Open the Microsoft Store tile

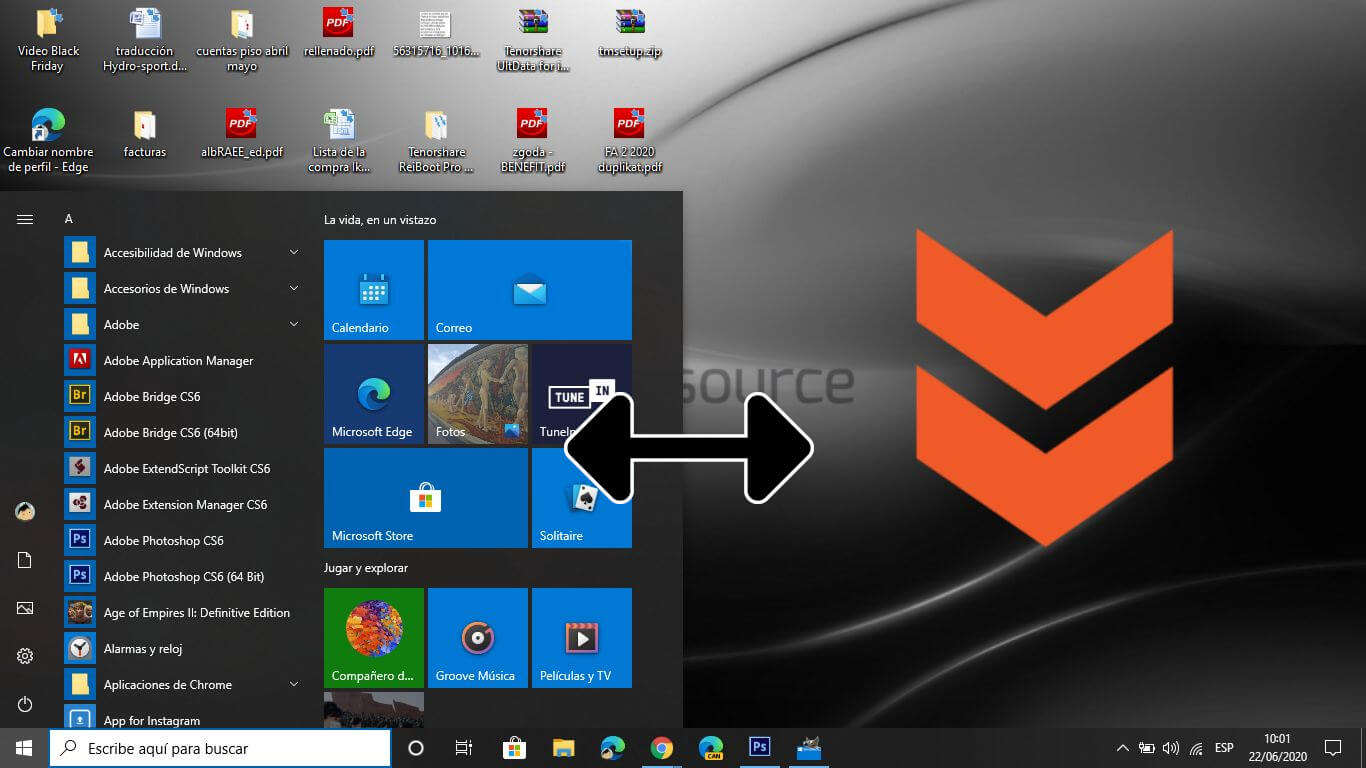[x=426, y=498]
